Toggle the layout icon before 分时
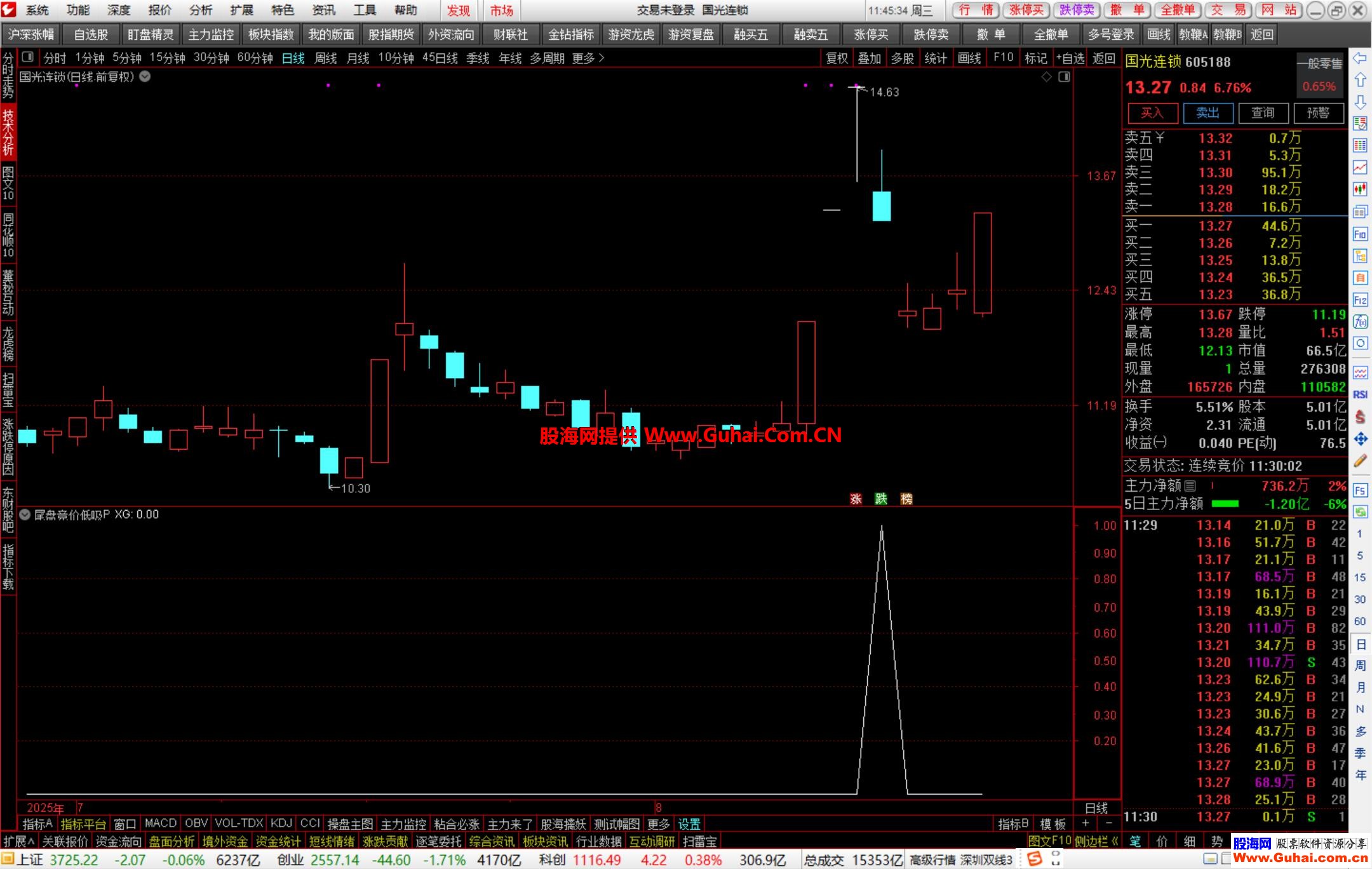 click(x=27, y=57)
